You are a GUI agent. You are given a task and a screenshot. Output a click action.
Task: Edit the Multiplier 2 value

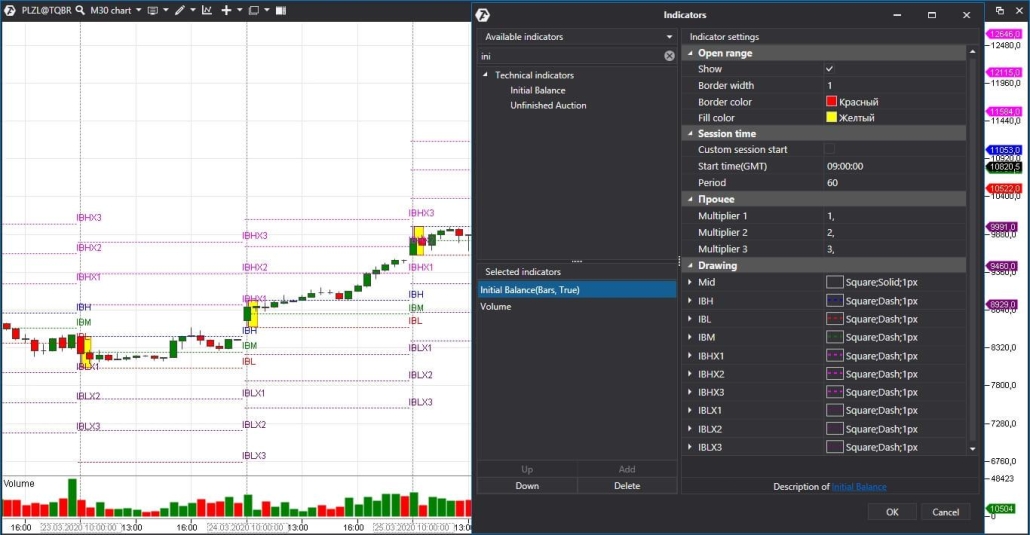(x=894, y=232)
